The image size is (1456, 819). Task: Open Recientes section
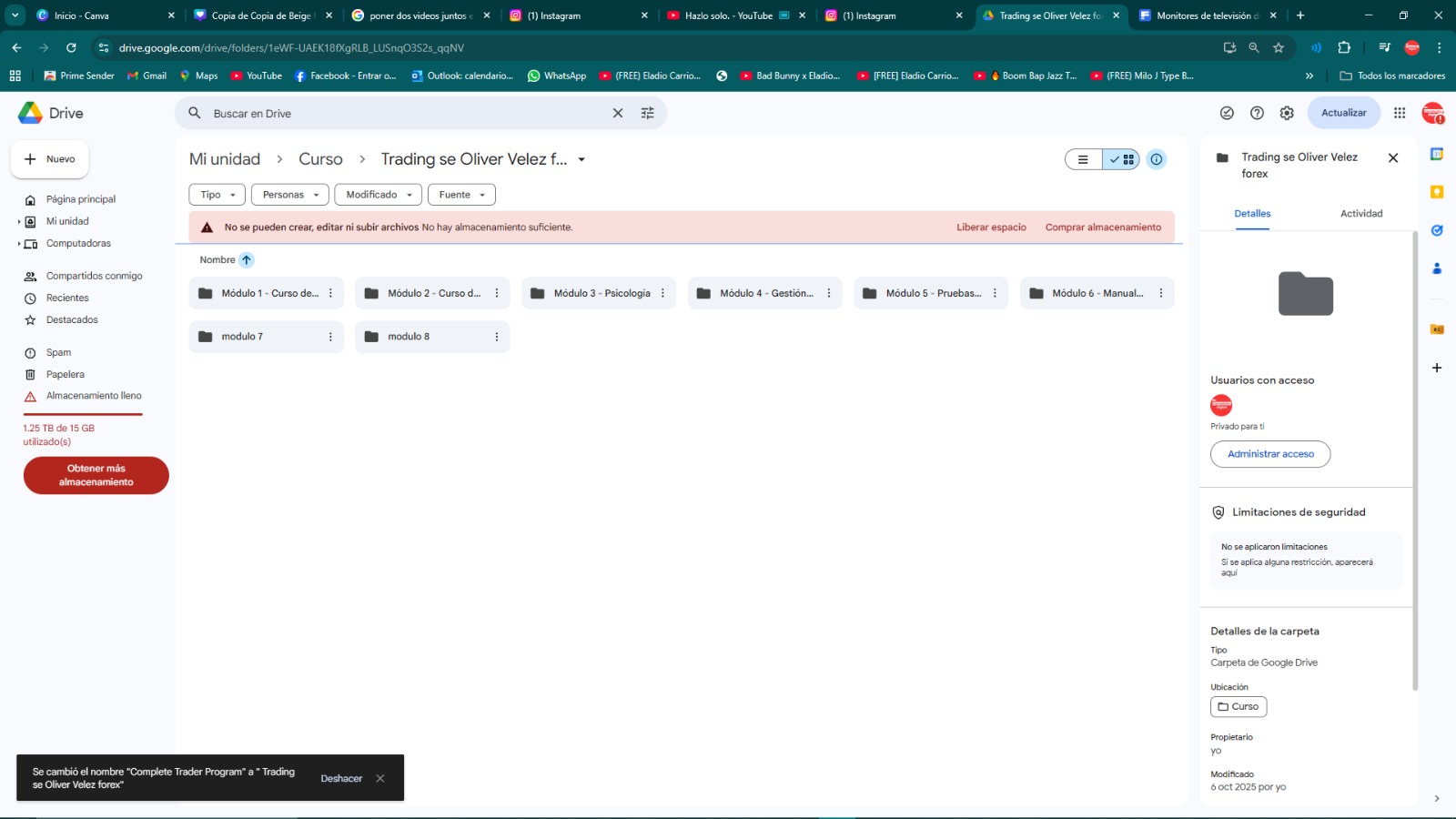point(67,298)
